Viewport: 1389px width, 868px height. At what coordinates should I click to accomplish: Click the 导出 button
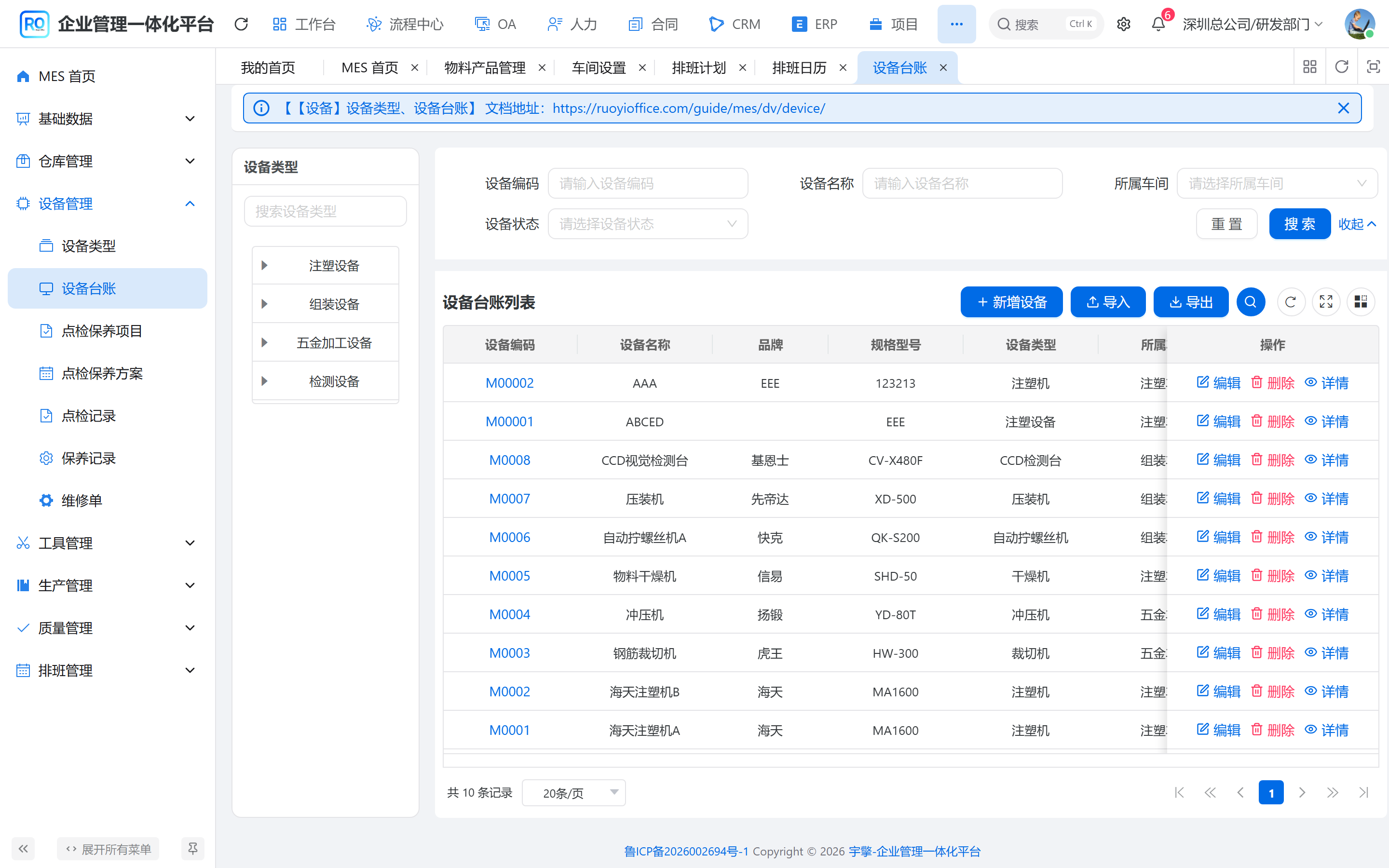[1191, 302]
